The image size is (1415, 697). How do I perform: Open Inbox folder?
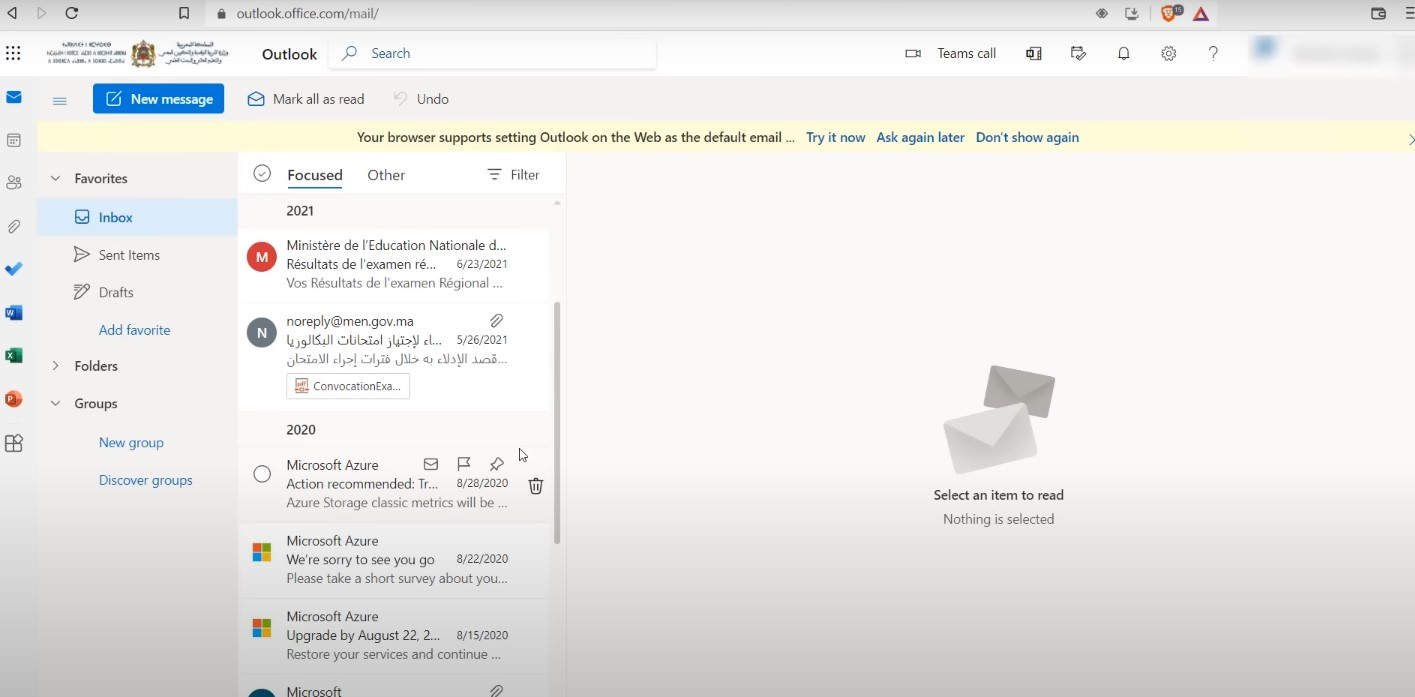click(138, 217)
